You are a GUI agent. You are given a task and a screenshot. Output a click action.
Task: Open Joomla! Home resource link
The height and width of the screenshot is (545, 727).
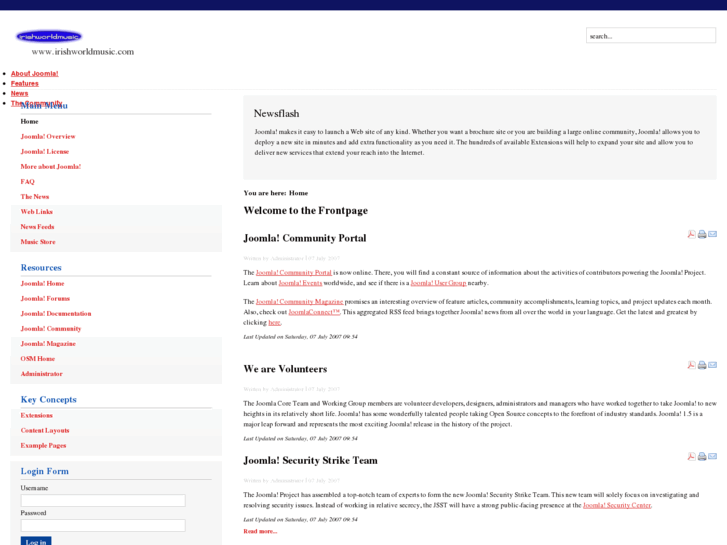(42, 283)
